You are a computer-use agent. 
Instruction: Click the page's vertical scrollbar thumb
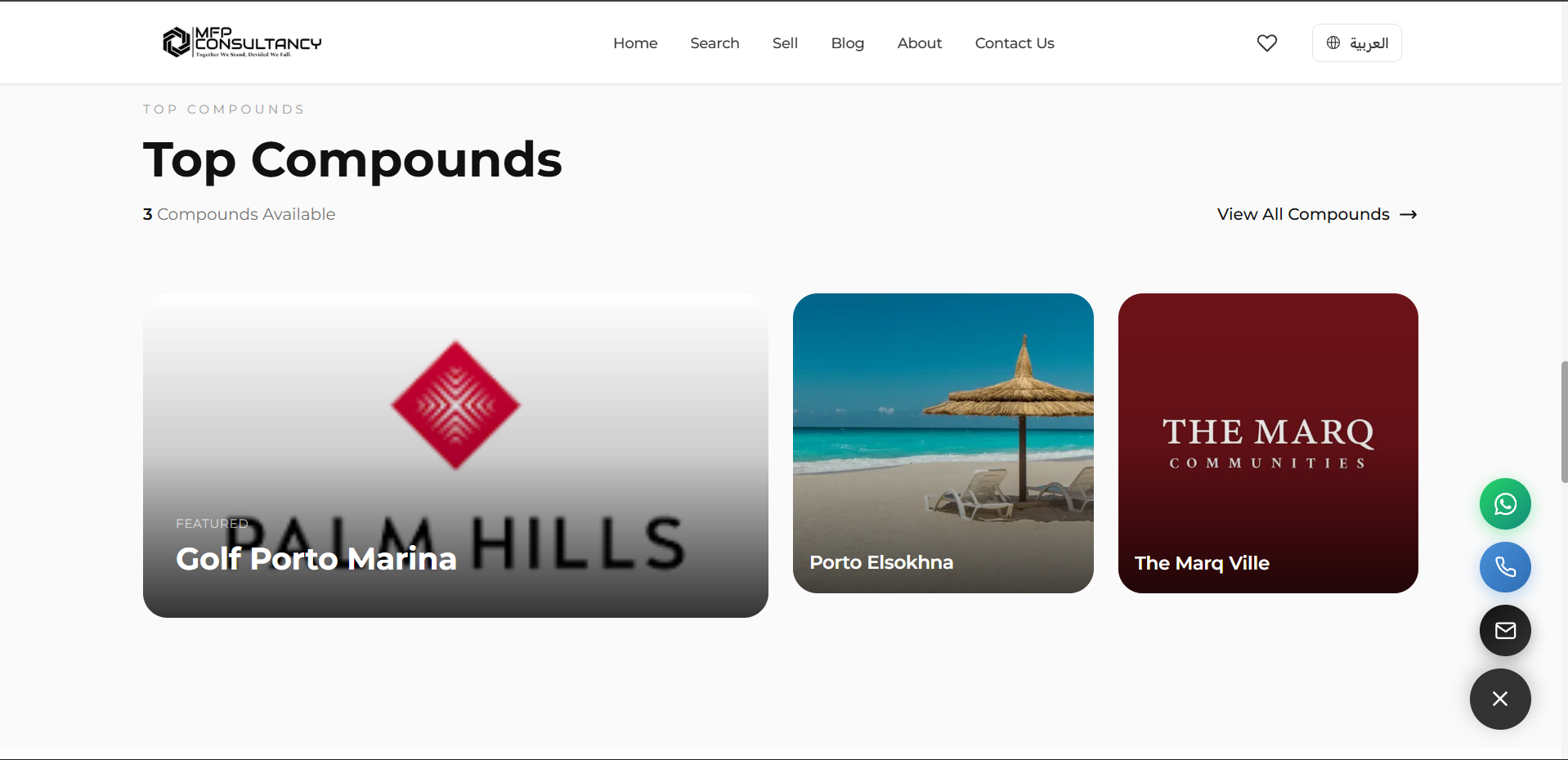click(x=1564, y=421)
